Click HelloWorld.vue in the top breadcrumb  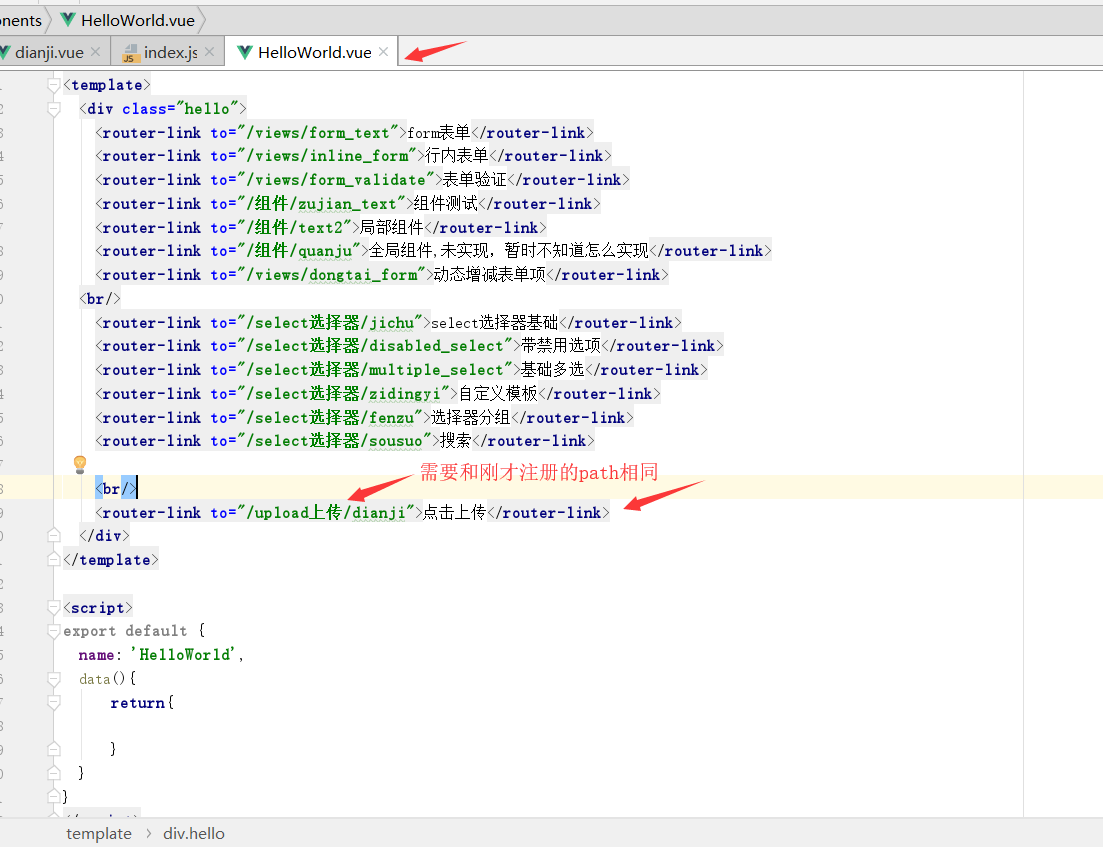(137, 19)
